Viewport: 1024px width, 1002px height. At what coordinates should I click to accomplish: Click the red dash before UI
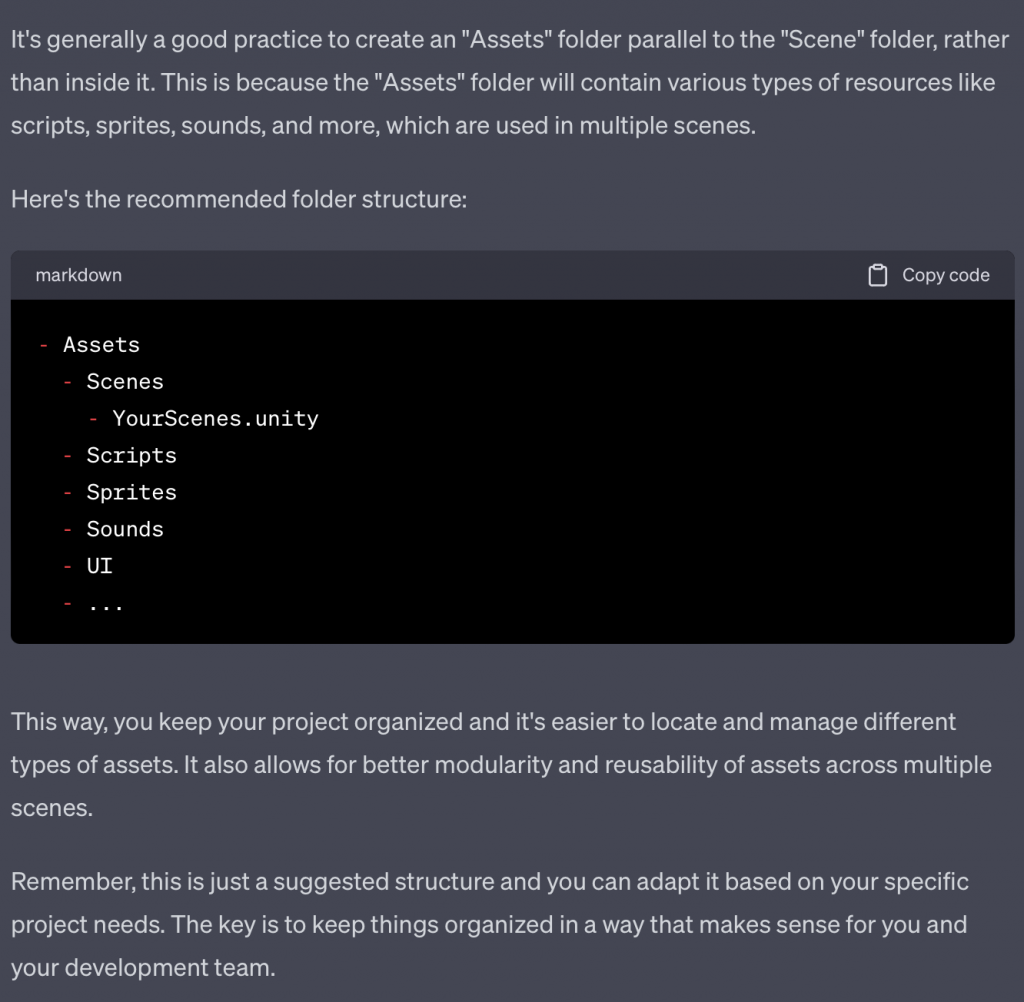point(68,567)
